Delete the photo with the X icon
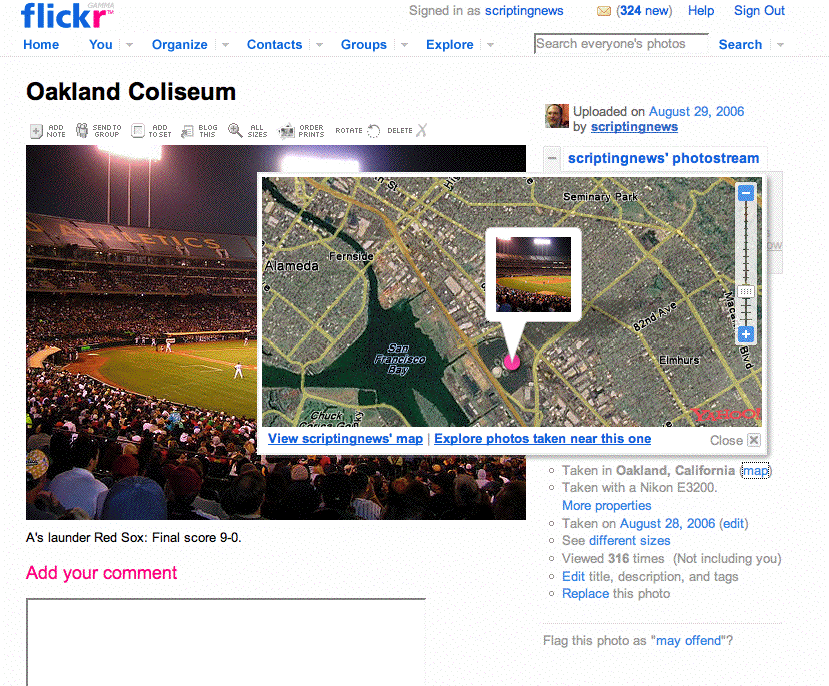 [421, 131]
